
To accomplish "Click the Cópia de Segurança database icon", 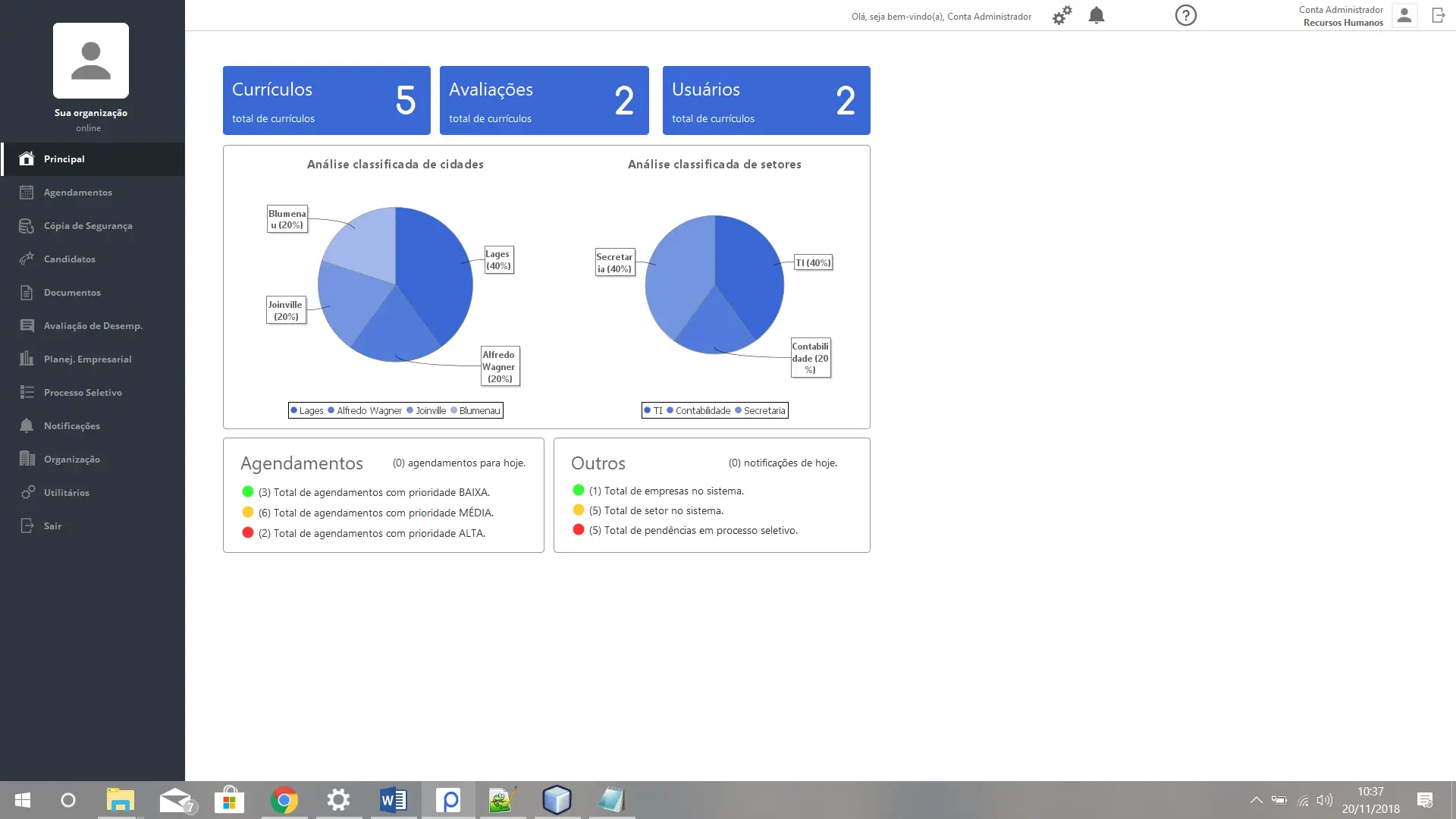I will coord(27,225).
